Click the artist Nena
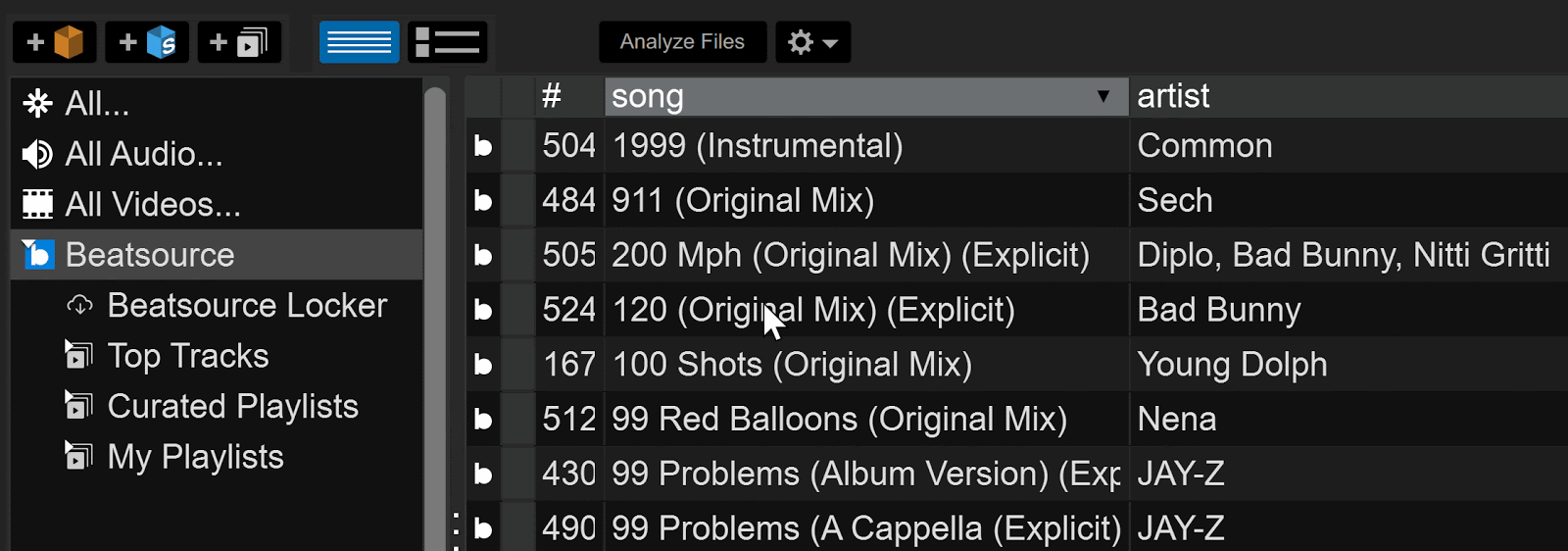 1177,420
